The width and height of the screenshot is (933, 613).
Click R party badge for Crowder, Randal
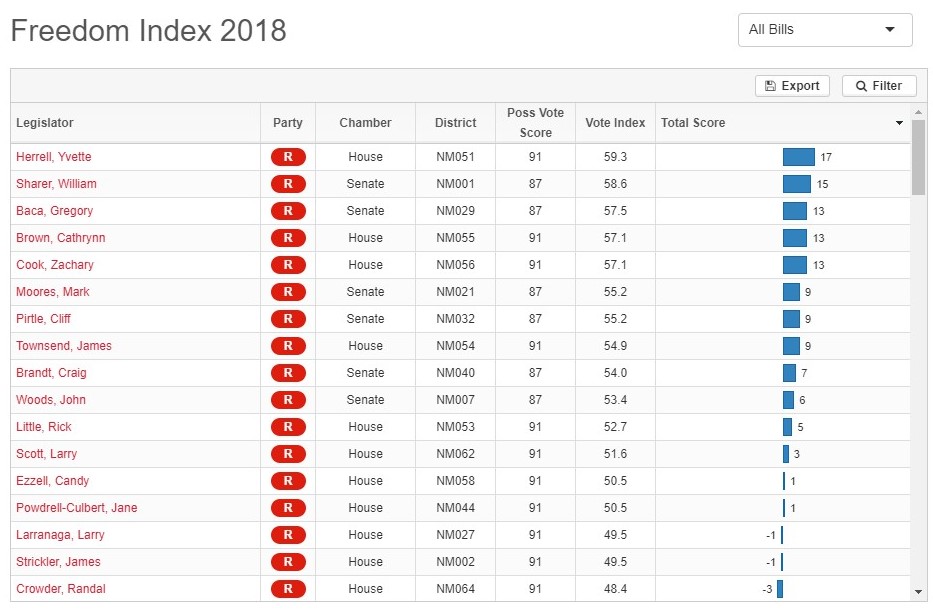click(288, 589)
